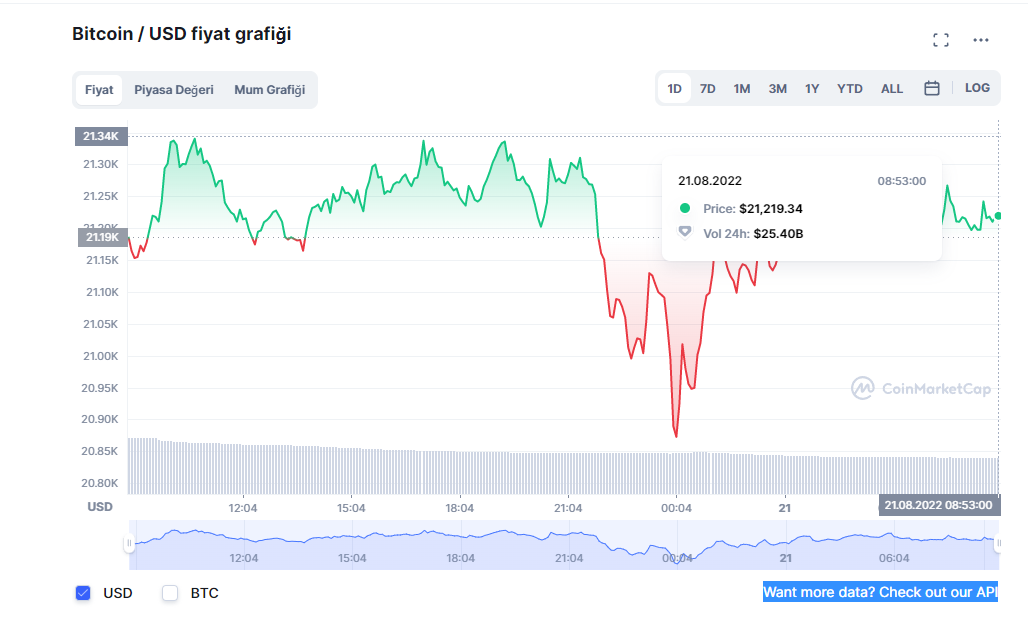The width and height of the screenshot is (1028, 630).
Task: Toggle the USD currency checkbox
Action: click(83, 593)
